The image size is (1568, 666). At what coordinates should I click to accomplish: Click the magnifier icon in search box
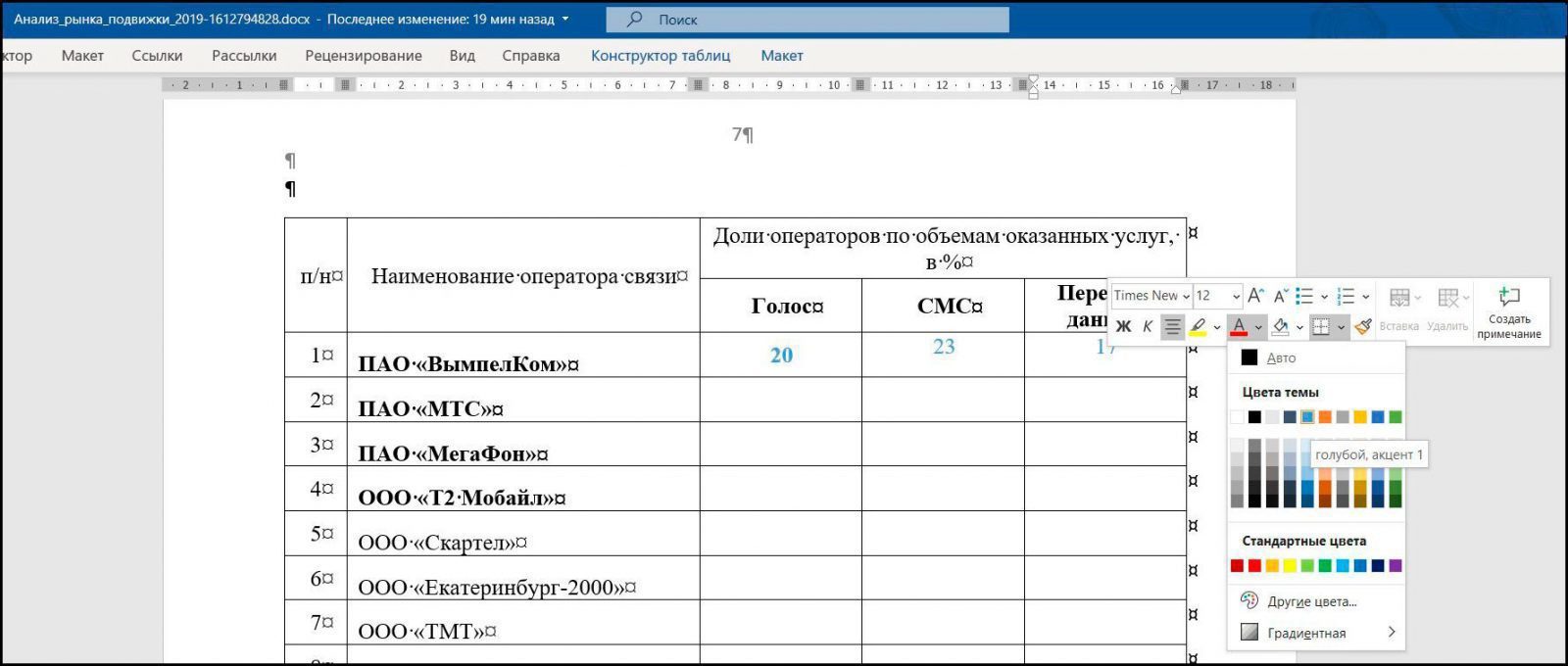coord(635,19)
